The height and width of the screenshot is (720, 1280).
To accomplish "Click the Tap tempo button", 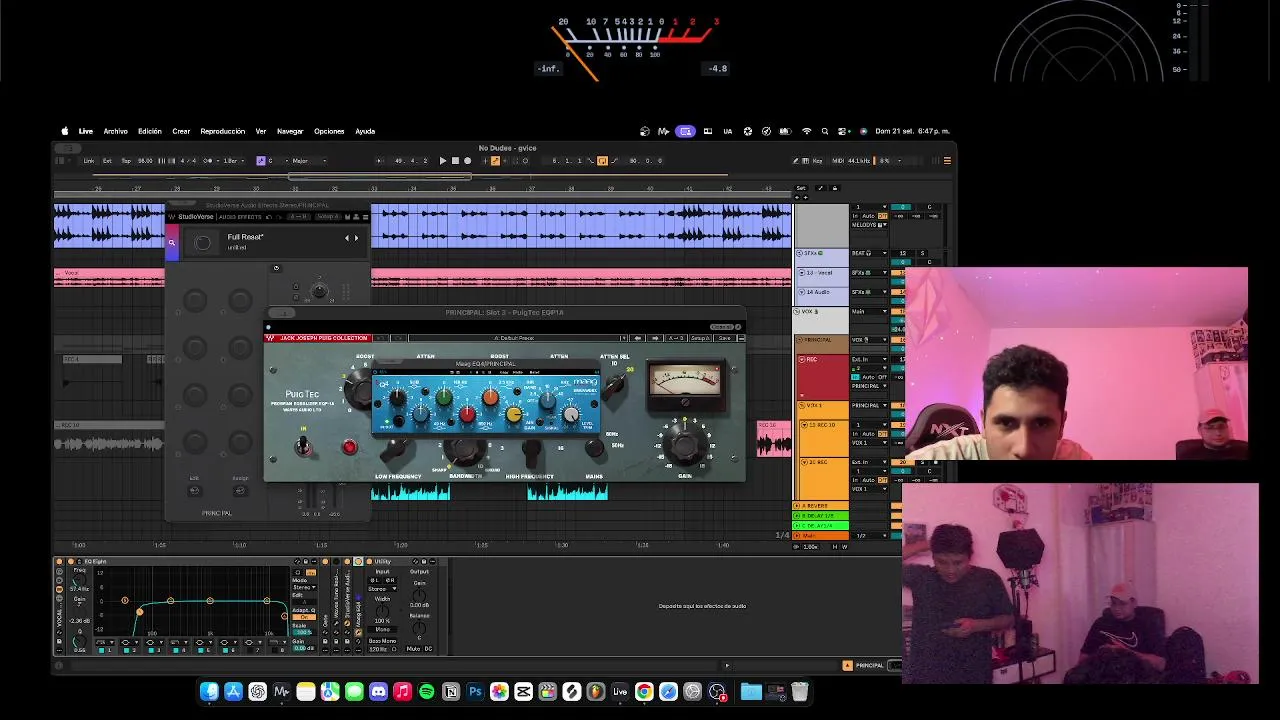I will click(x=126, y=160).
